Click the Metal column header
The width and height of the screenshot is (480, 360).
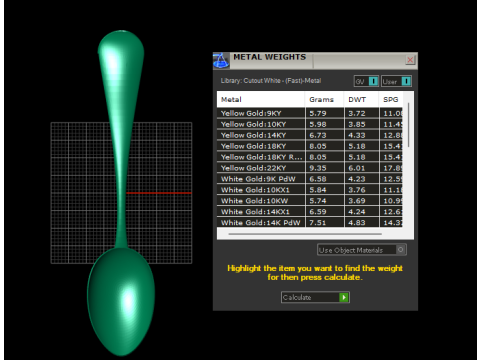pyautogui.click(x=261, y=99)
